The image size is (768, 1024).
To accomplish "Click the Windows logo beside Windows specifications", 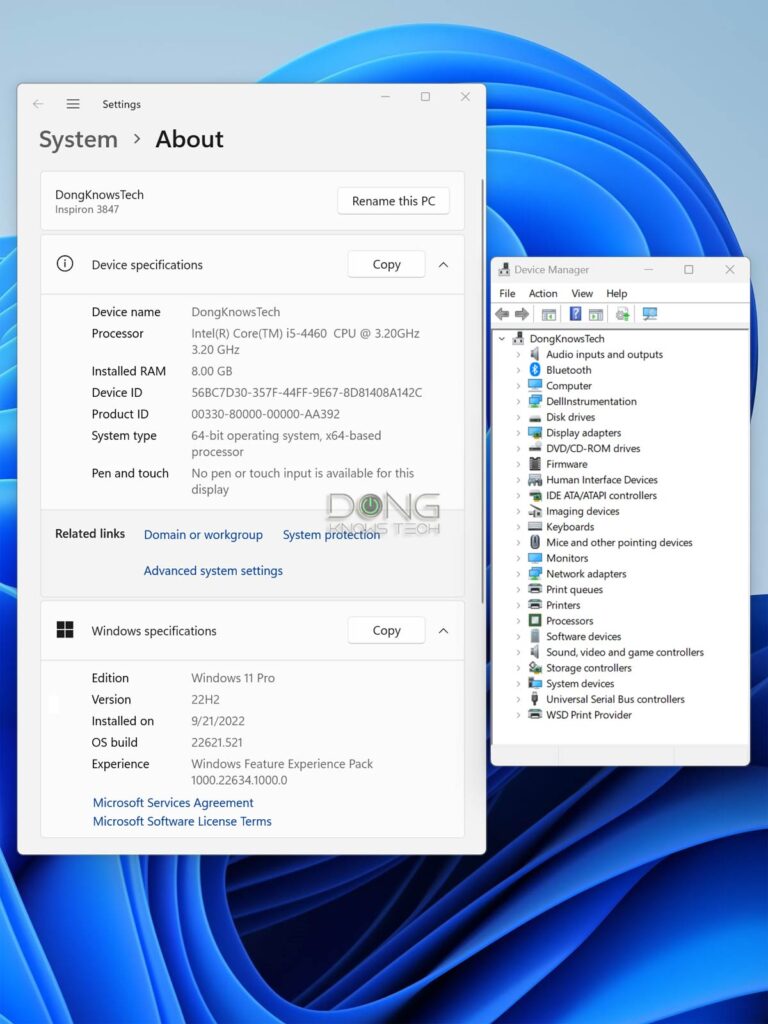I will 65,630.
